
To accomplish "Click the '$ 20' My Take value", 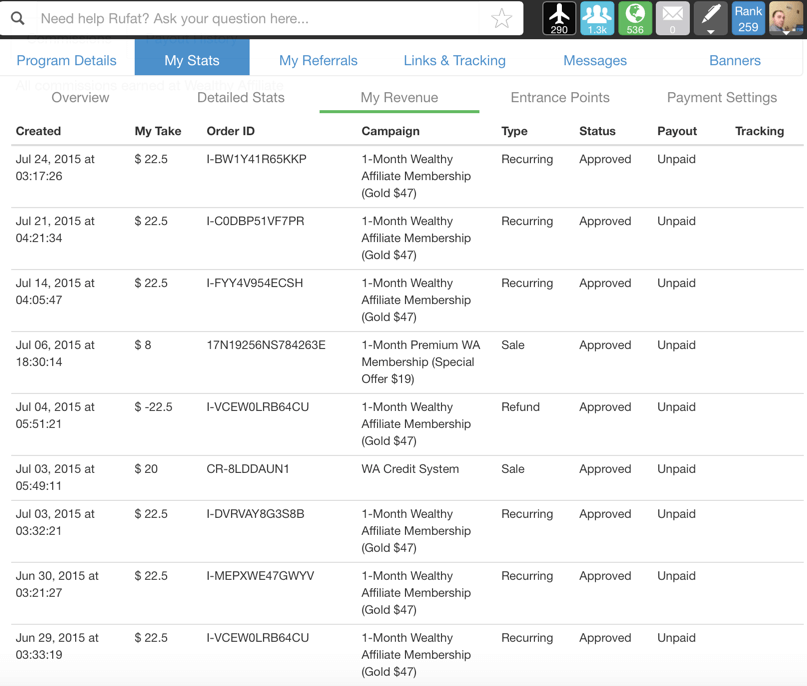I will [x=146, y=469].
